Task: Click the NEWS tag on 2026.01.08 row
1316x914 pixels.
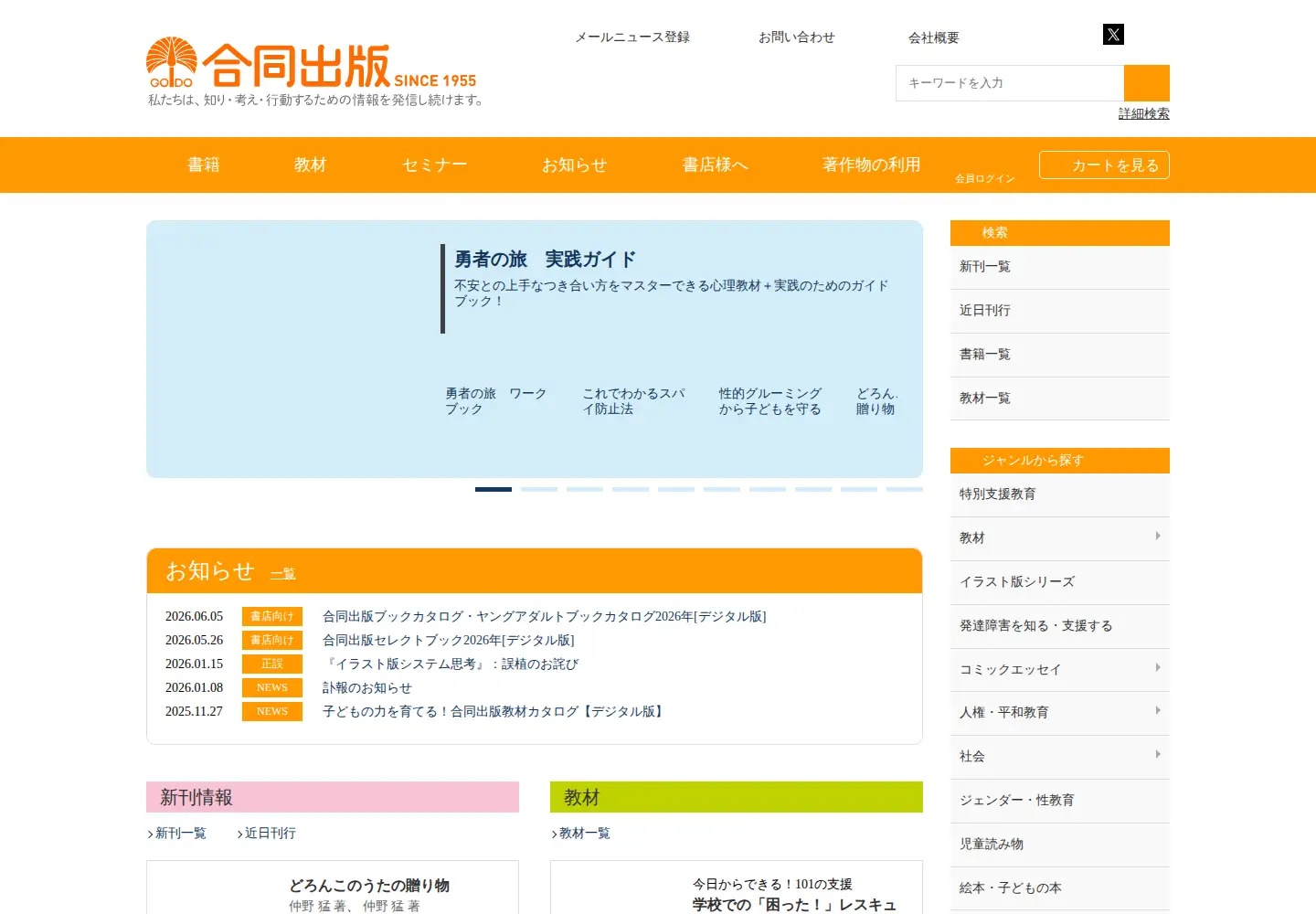Action: coord(272,688)
